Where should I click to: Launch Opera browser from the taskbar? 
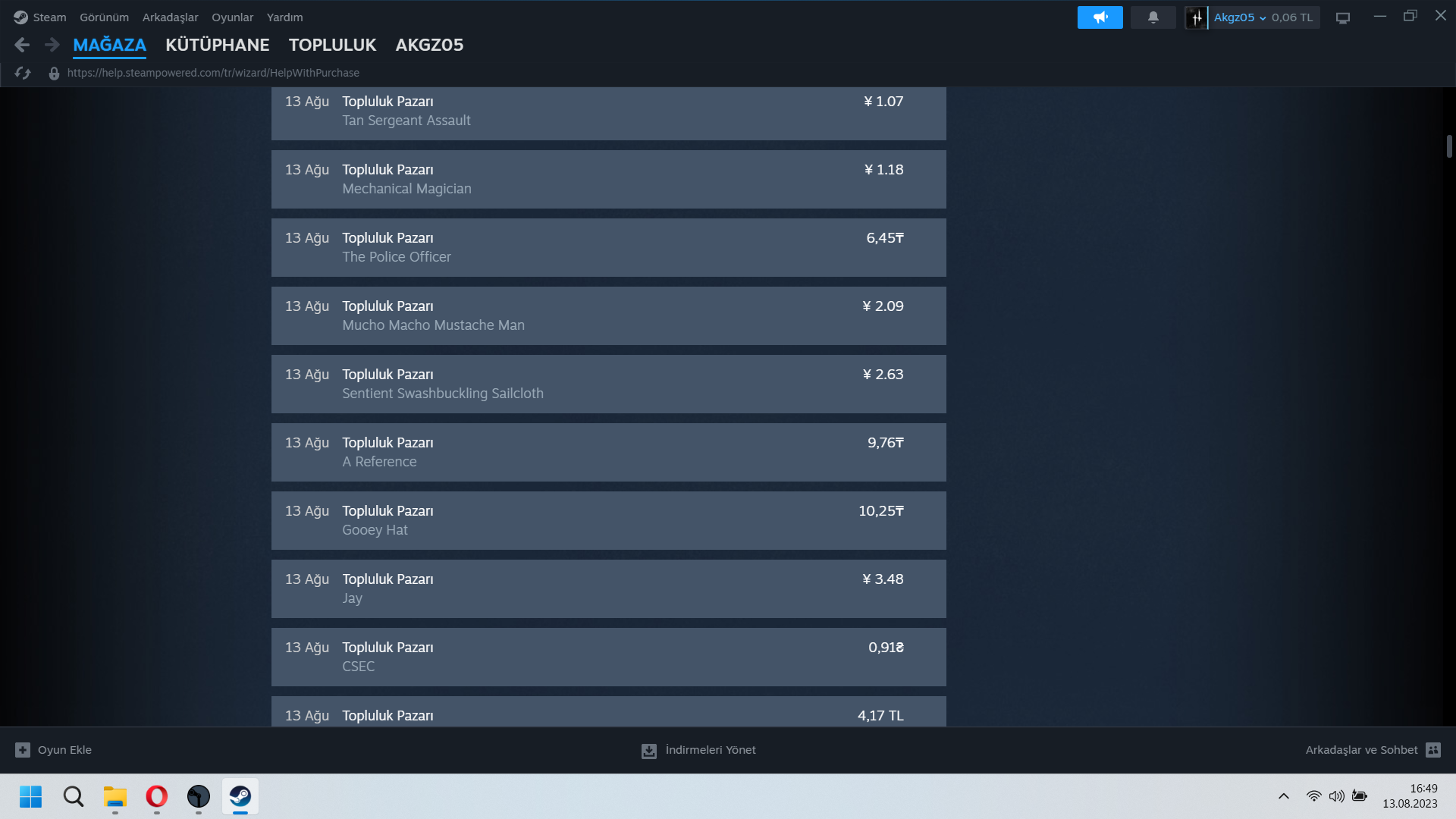coord(157,796)
